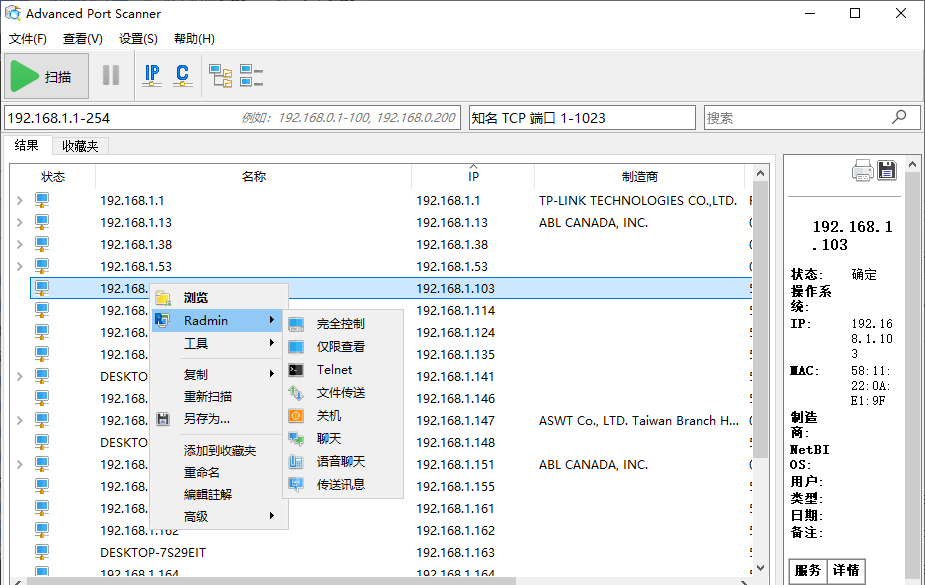Start scanning with the green 扫描 button
The height and width of the screenshot is (585, 925).
(47, 76)
